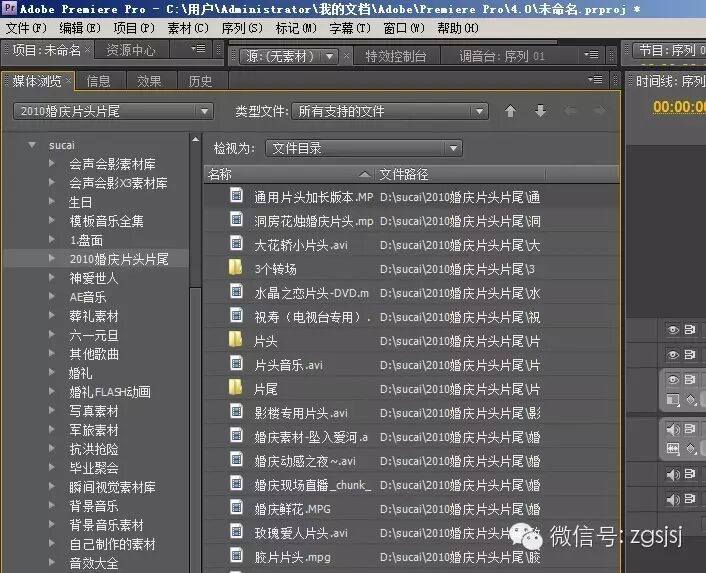
Task: Switch to the 资源中心 tab
Action: click(131, 50)
